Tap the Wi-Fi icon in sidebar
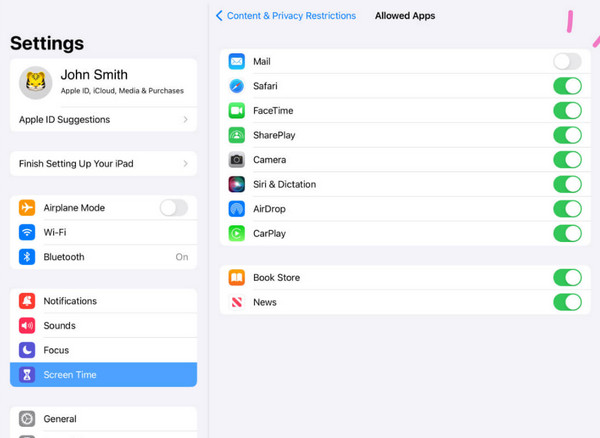 27,232
